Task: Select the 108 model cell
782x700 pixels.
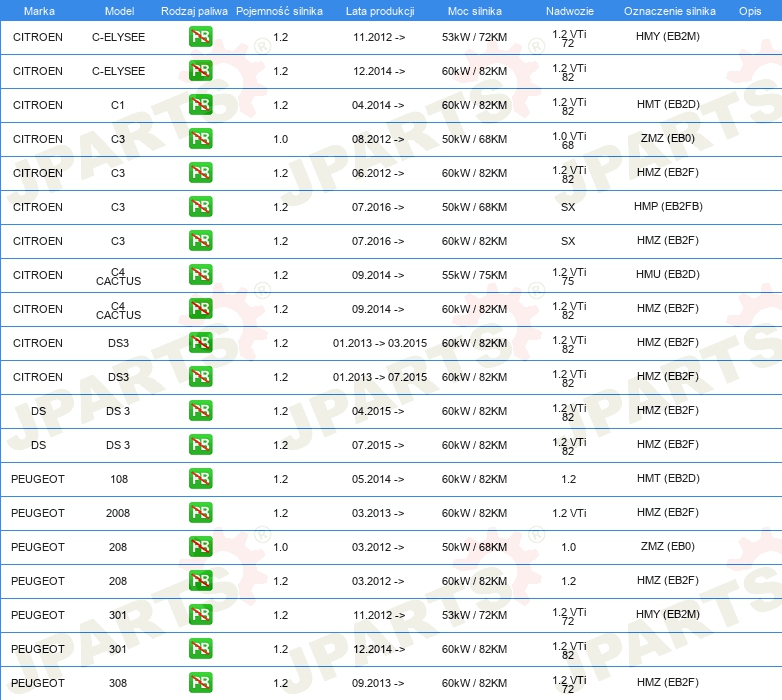Action: coord(119,479)
